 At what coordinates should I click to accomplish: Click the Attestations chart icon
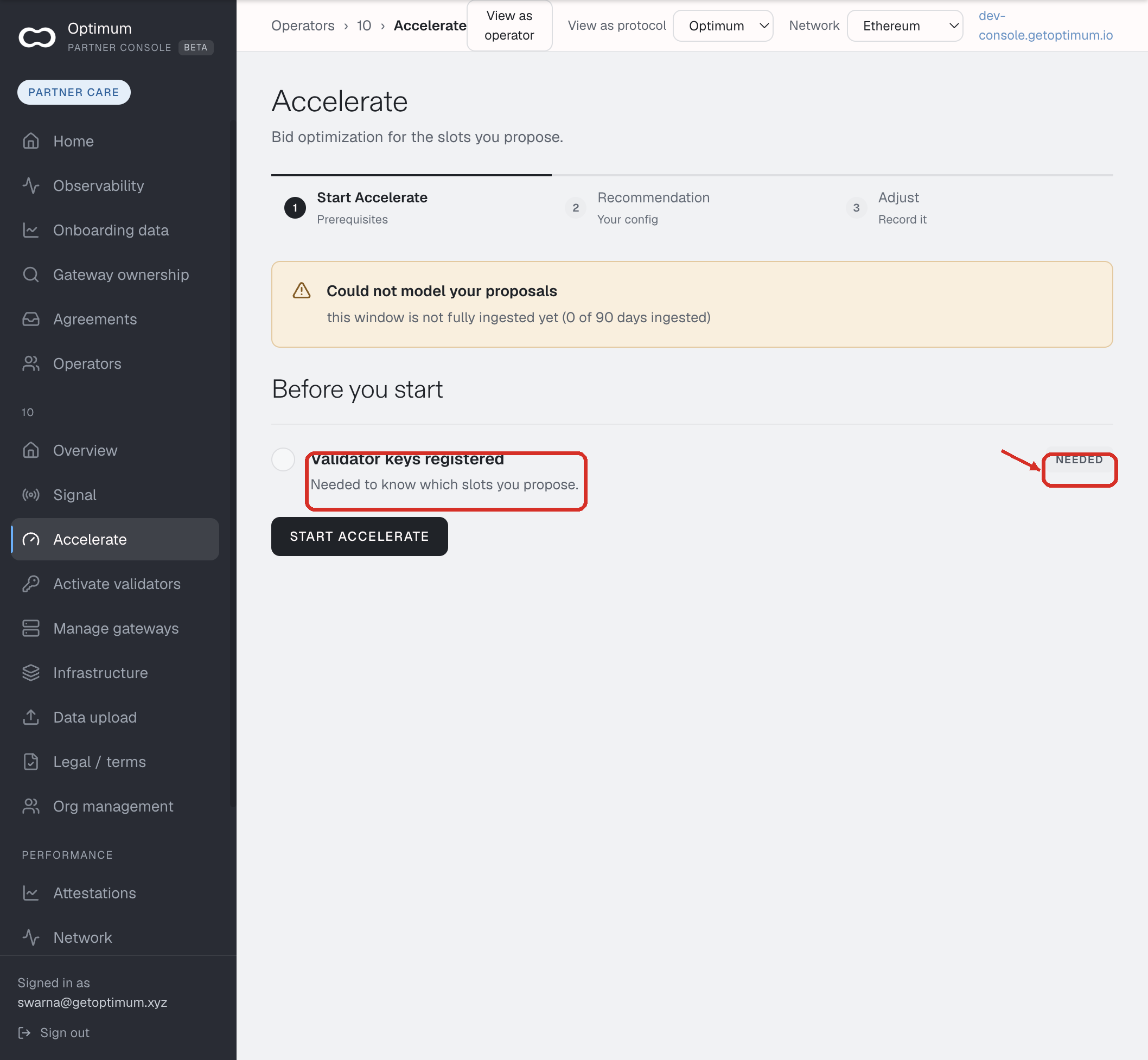31,892
